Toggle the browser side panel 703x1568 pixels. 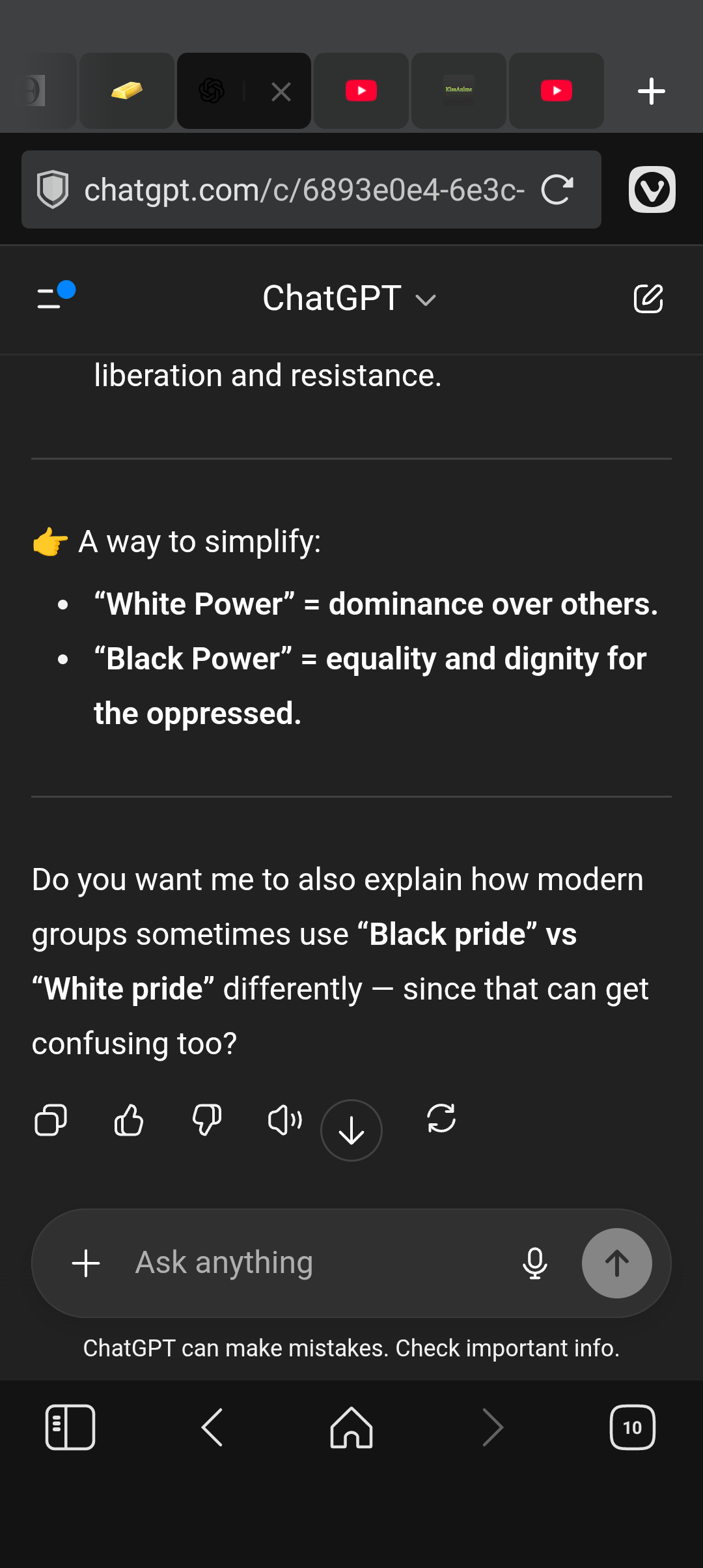pyautogui.click(x=70, y=1427)
